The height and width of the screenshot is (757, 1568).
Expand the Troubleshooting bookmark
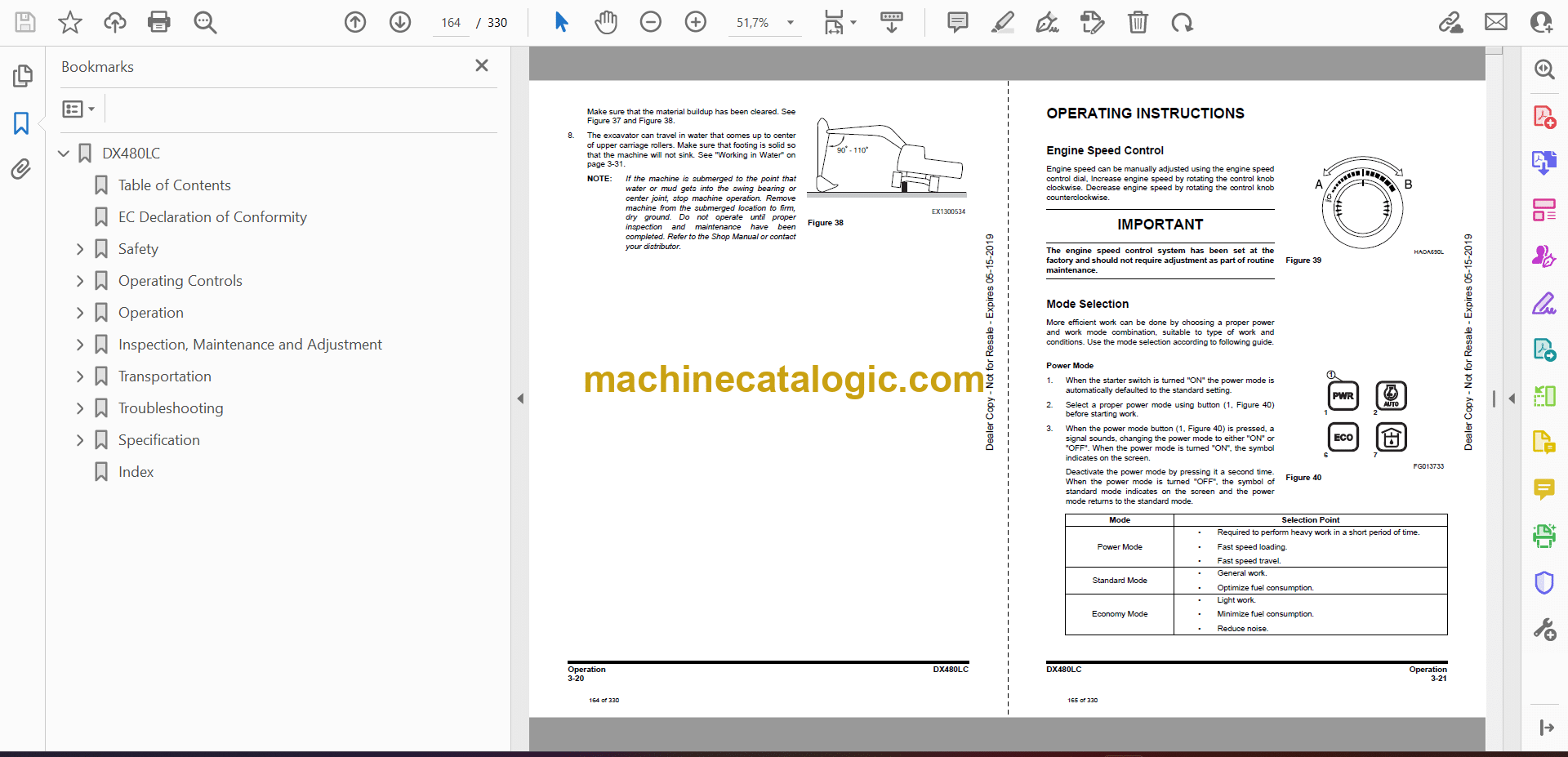tap(80, 408)
